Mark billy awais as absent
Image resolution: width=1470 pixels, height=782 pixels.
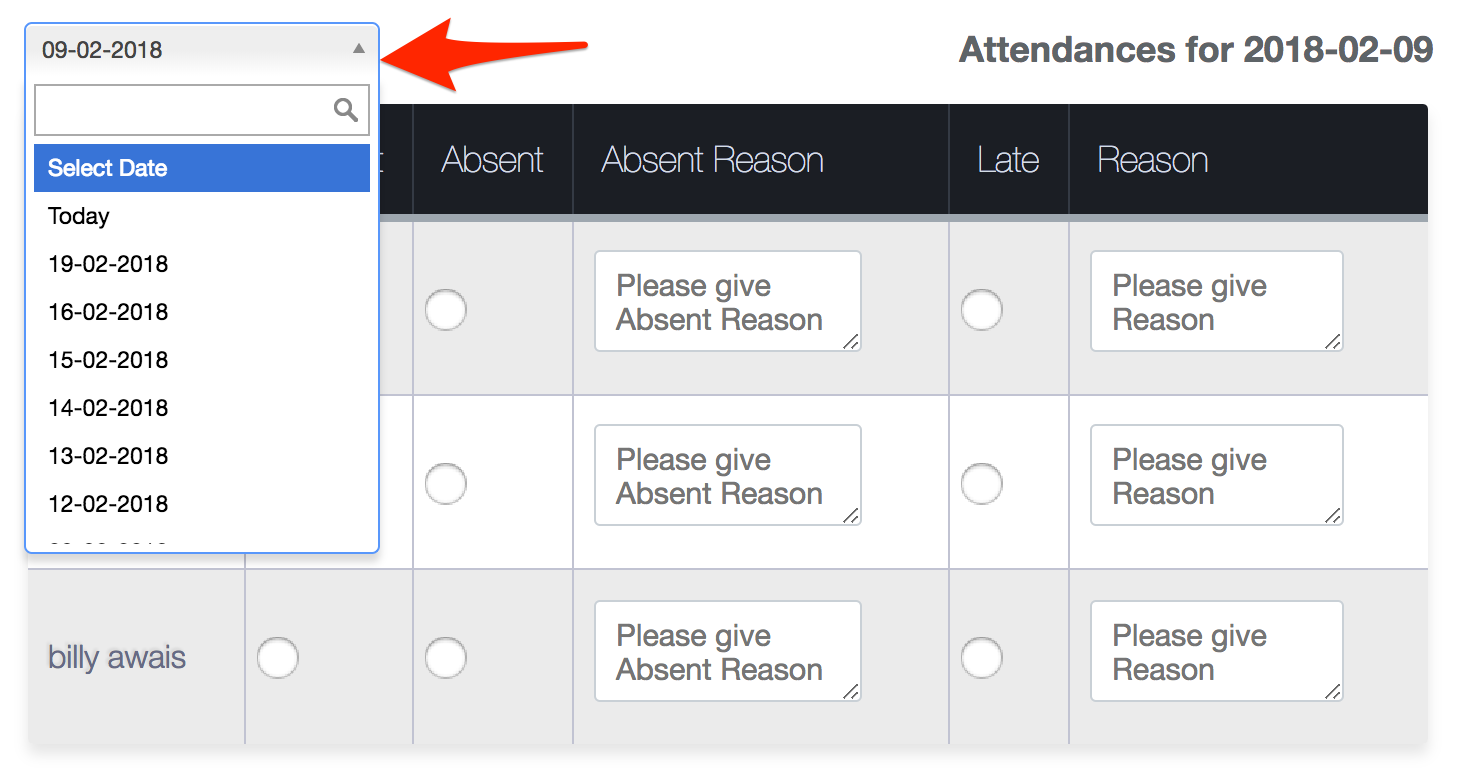click(445, 658)
